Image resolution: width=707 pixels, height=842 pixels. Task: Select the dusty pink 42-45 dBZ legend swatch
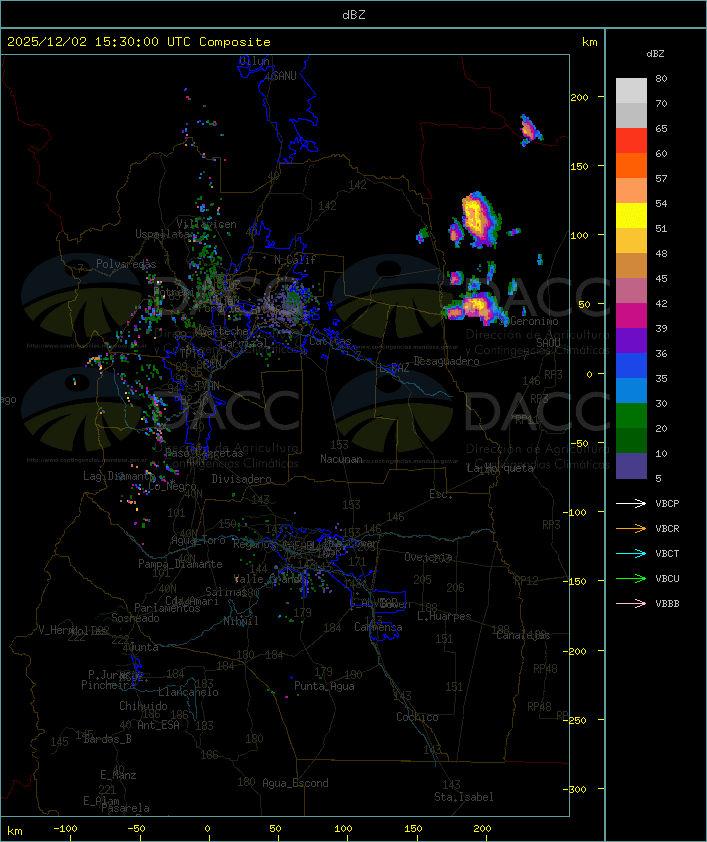tap(631, 291)
